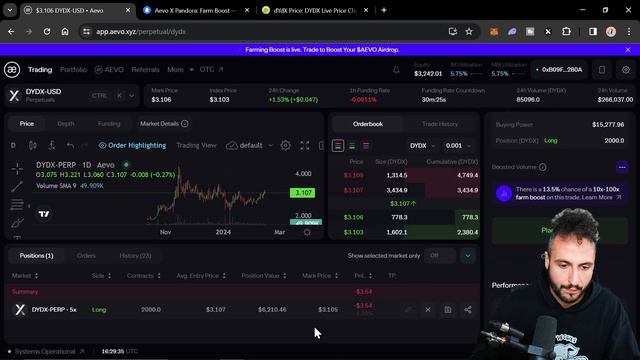The image size is (640, 360).
Task: Click the mobile device icon in header
Action: pyautogui.click(x=602, y=70)
